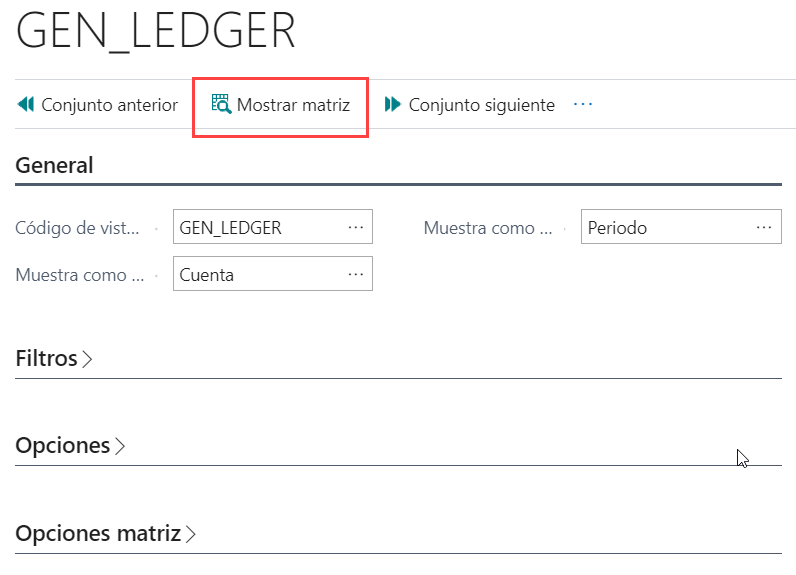Click the Filtros heading text

tap(46, 358)
